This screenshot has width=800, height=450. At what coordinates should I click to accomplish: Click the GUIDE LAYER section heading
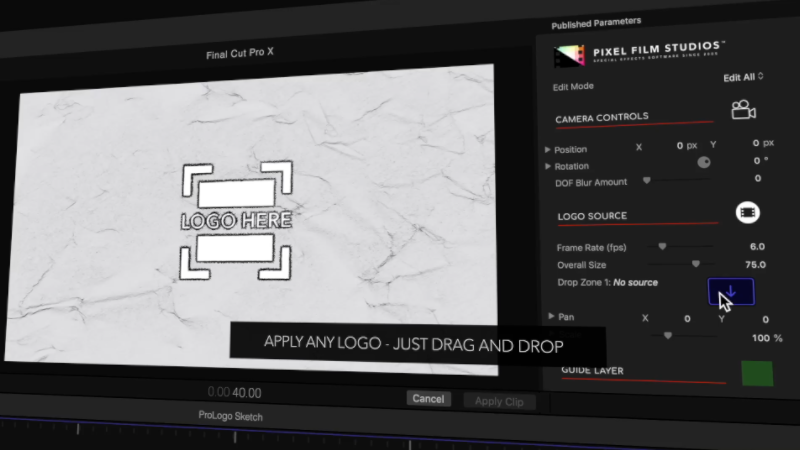coord(592,370)
